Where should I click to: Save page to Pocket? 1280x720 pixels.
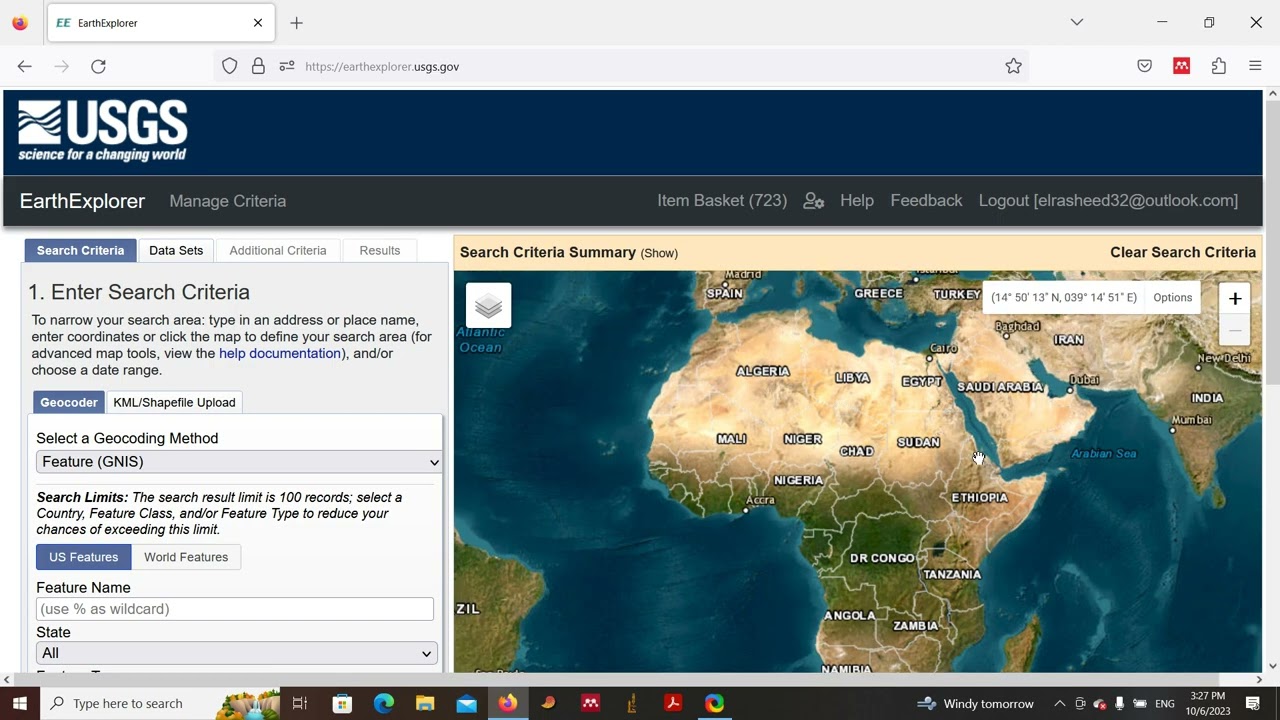click(x=1145, y=66)
